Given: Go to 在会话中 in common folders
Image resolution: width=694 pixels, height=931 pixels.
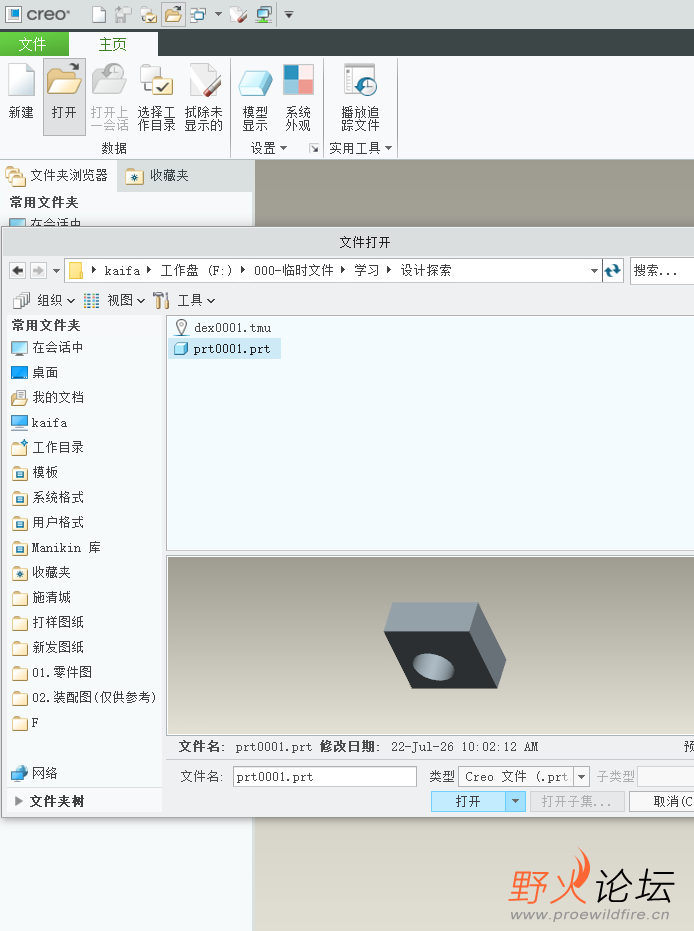Looking at the screenshot, I should (47, 347).
